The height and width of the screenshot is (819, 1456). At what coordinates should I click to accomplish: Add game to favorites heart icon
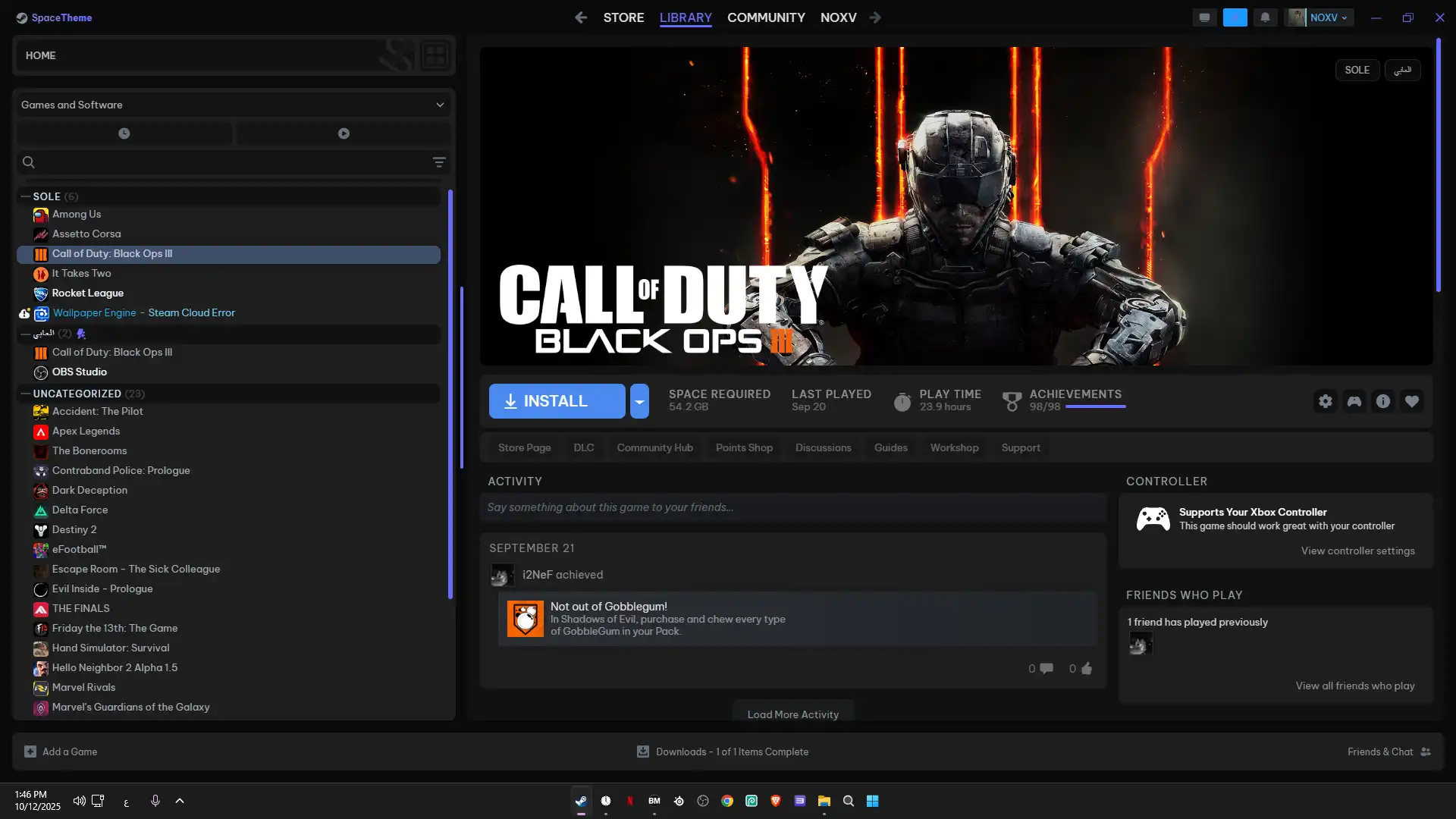click(x=1411, y=401)
